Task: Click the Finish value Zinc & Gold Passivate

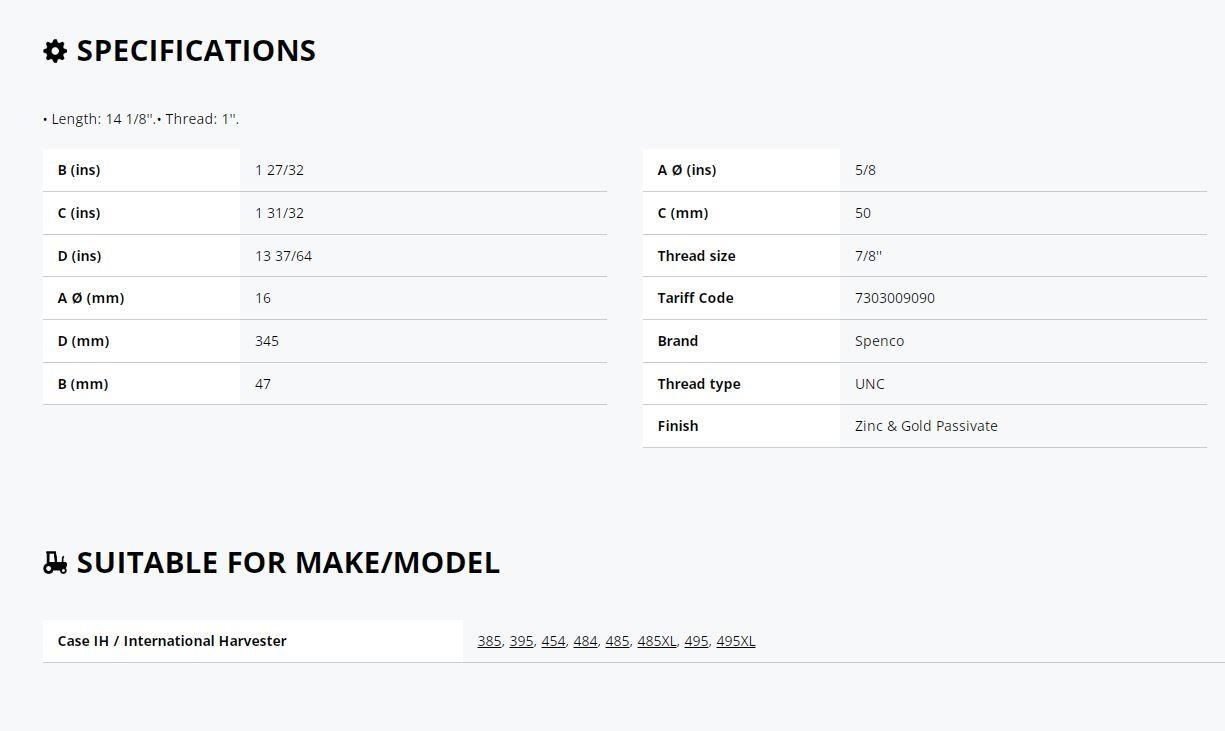Action: tap(926, 426)
